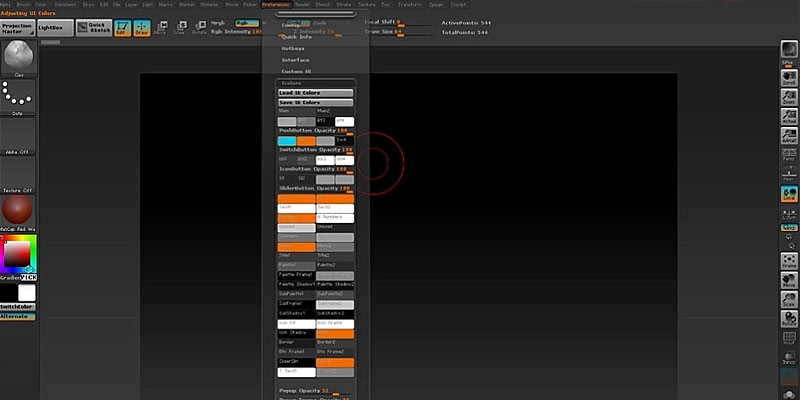Expand the Config section in Preferences

coord(291,25)
